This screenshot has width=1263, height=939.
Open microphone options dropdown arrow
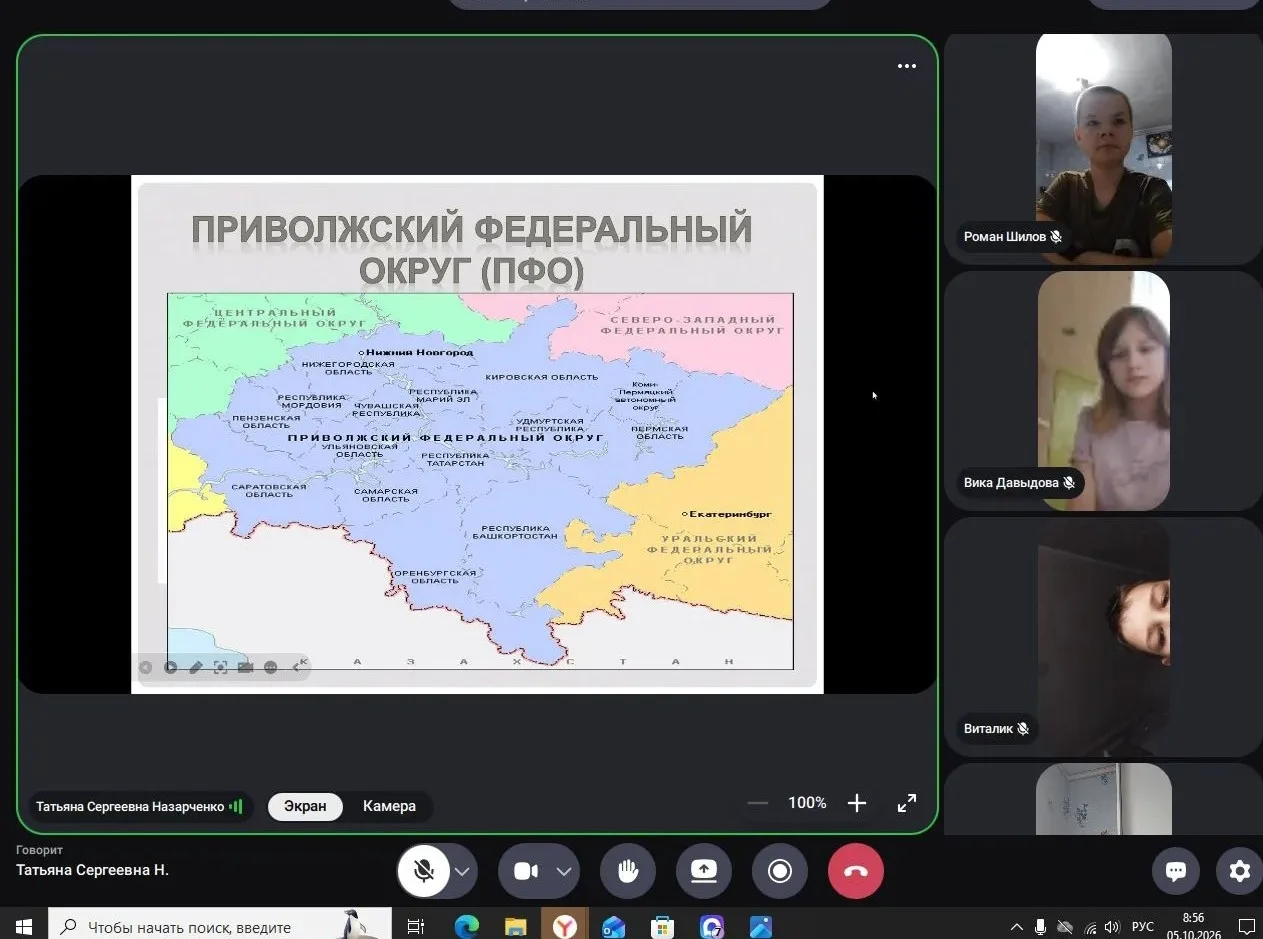coord(463,871)
